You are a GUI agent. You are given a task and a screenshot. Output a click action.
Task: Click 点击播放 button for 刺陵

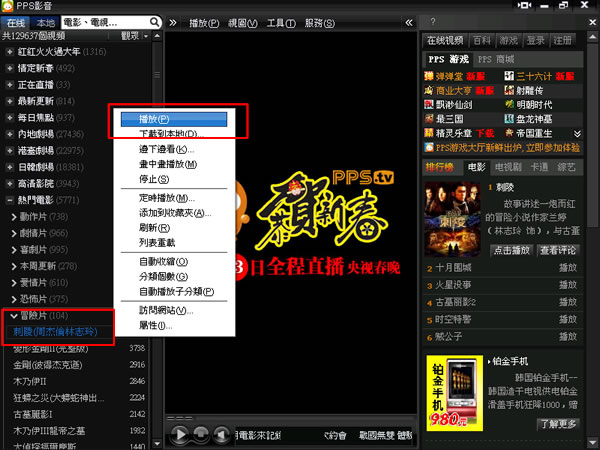[511, 250]
